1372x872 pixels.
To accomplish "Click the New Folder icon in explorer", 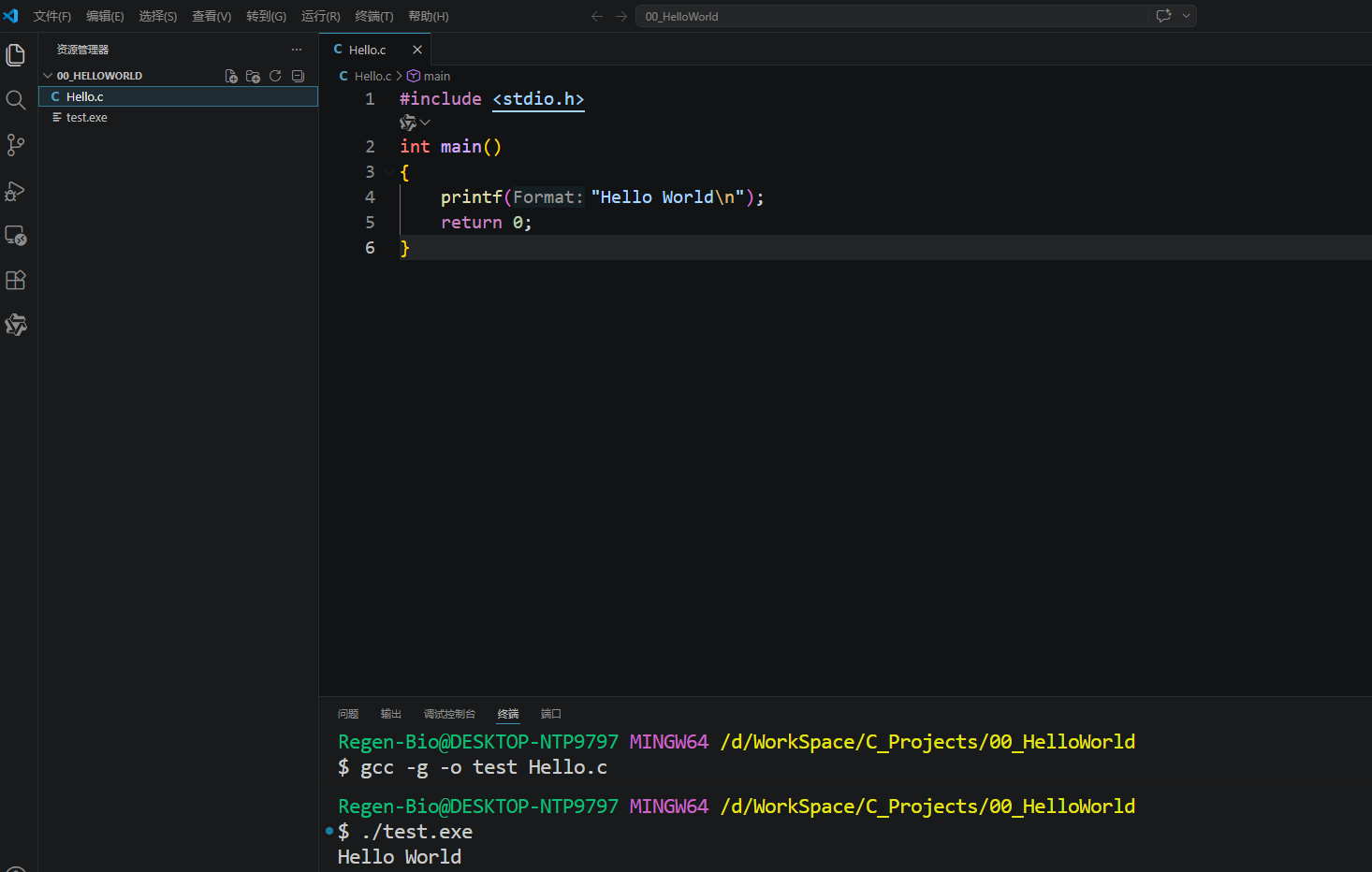I will click(253, 76).
